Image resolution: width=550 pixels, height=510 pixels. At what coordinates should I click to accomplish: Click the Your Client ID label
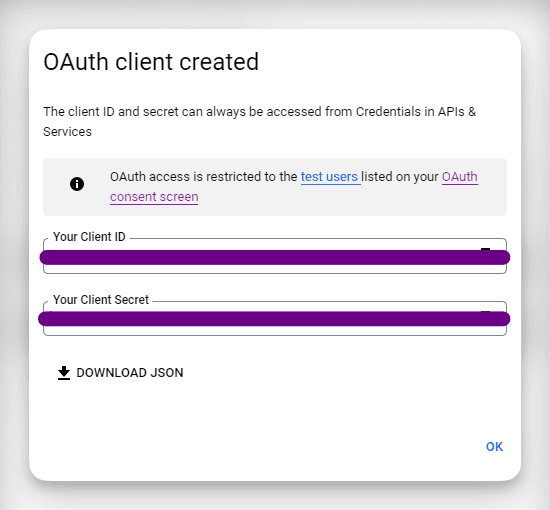(x=89, y=237)
